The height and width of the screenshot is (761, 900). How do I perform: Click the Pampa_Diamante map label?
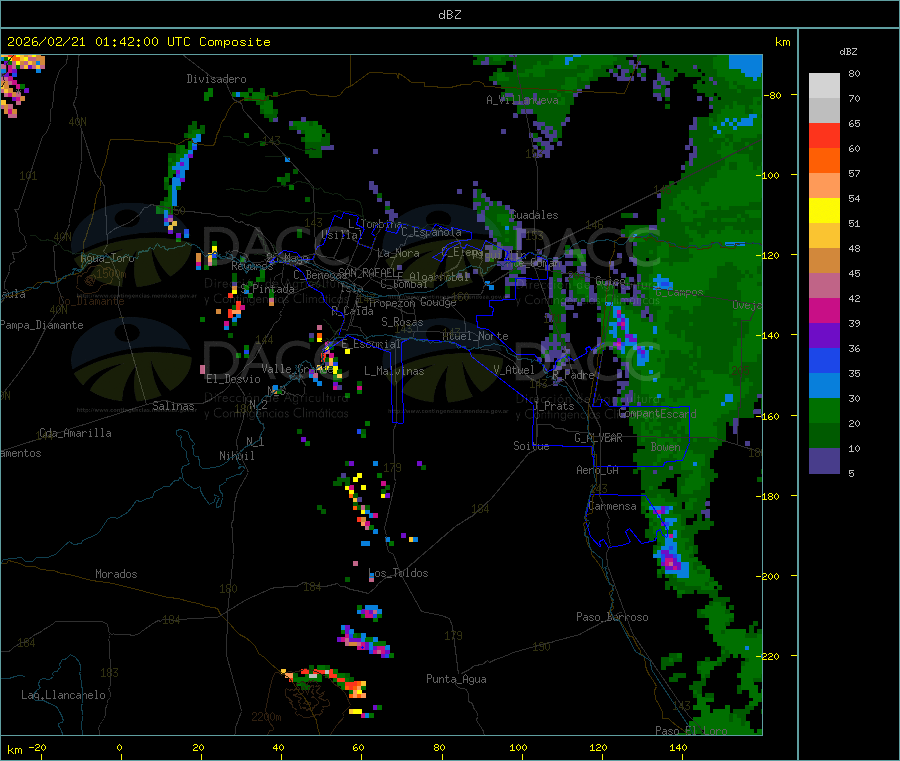click(42, 325)
